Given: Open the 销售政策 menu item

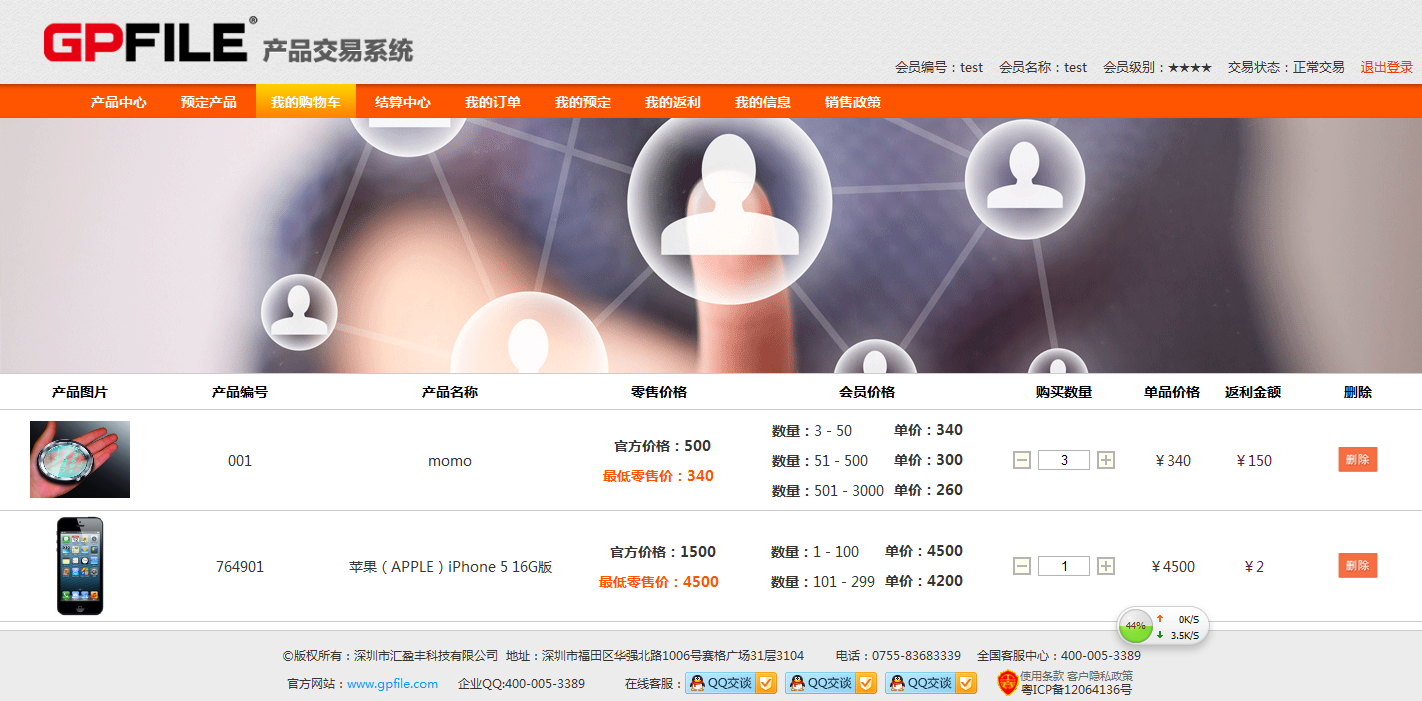Looking at the screenshot, I should tap(852, 102).
